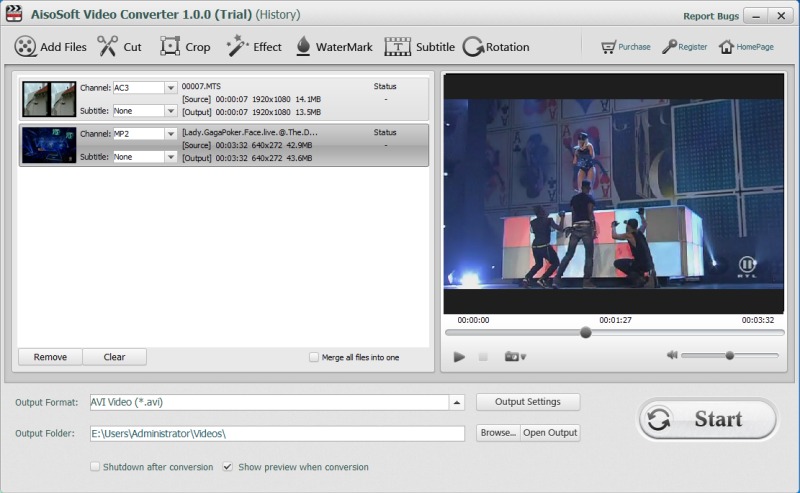Screen dimensions: 800x493
Task: Add a WaterMark using the droplet icon
Action: [x=303, y=47]
